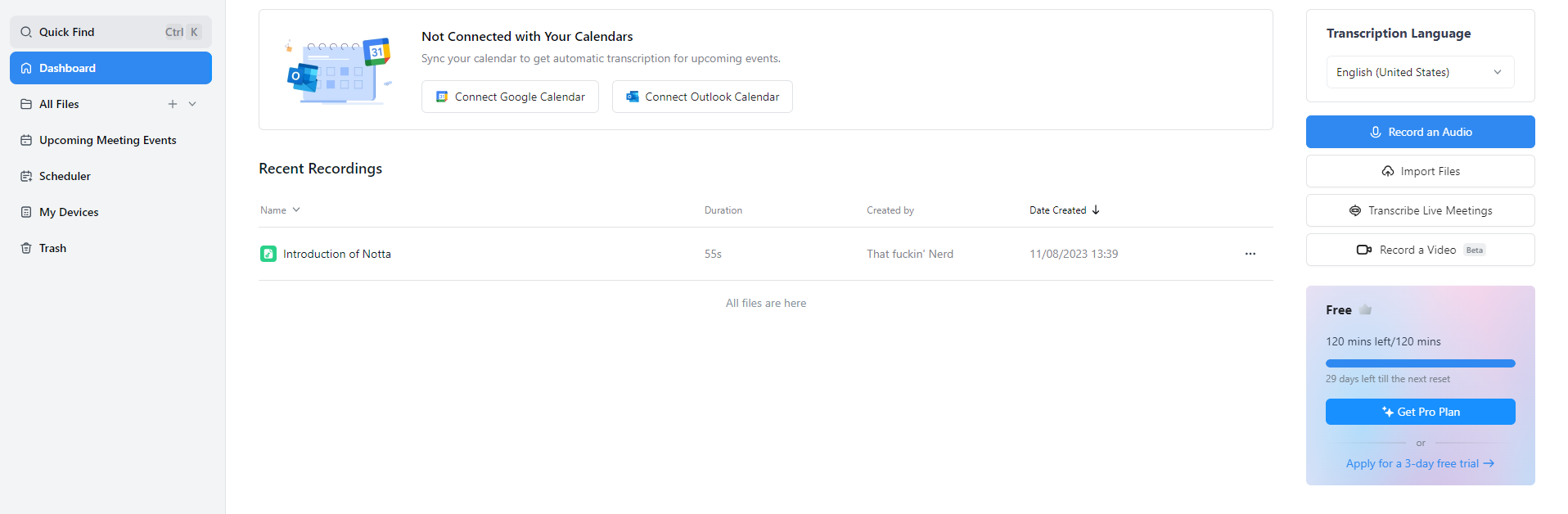1568x514 pixels.
Task: Click the Scheduler icon
Action: click(x=26, y=176)
